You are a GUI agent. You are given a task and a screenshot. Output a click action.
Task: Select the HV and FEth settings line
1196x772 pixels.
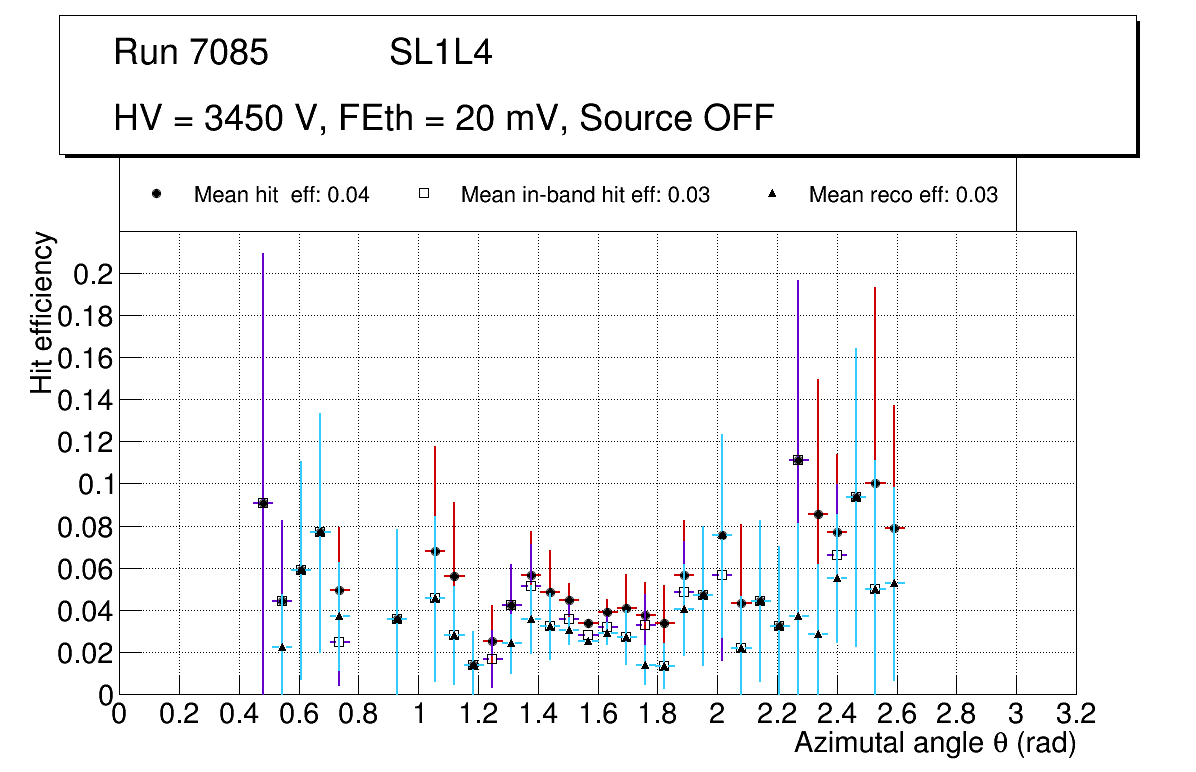tap(444, 118)
